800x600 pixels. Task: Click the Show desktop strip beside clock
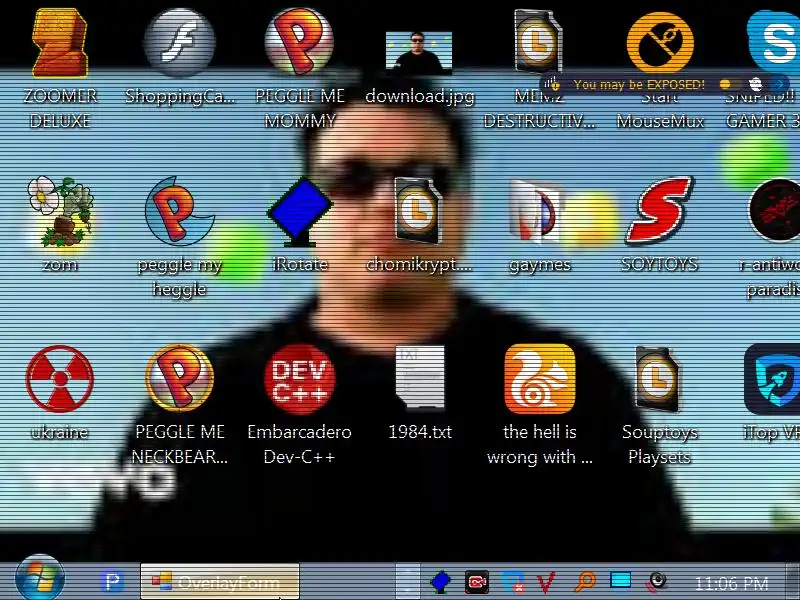[x=793, y=582]
